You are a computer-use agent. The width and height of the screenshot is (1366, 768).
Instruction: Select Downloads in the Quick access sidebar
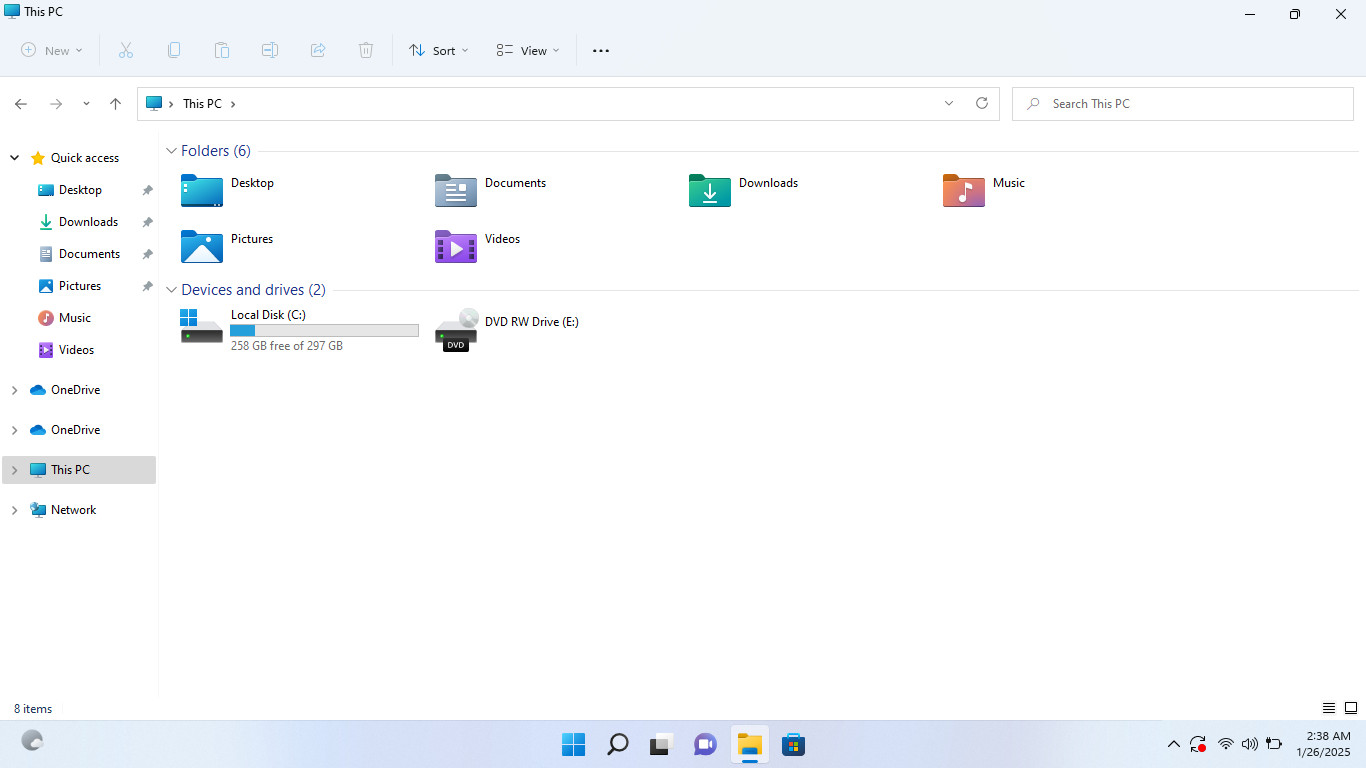point(88,222)
